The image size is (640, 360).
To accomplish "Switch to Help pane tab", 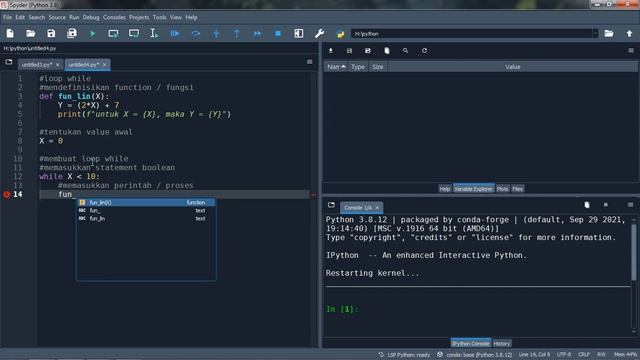I will point(445,189).
